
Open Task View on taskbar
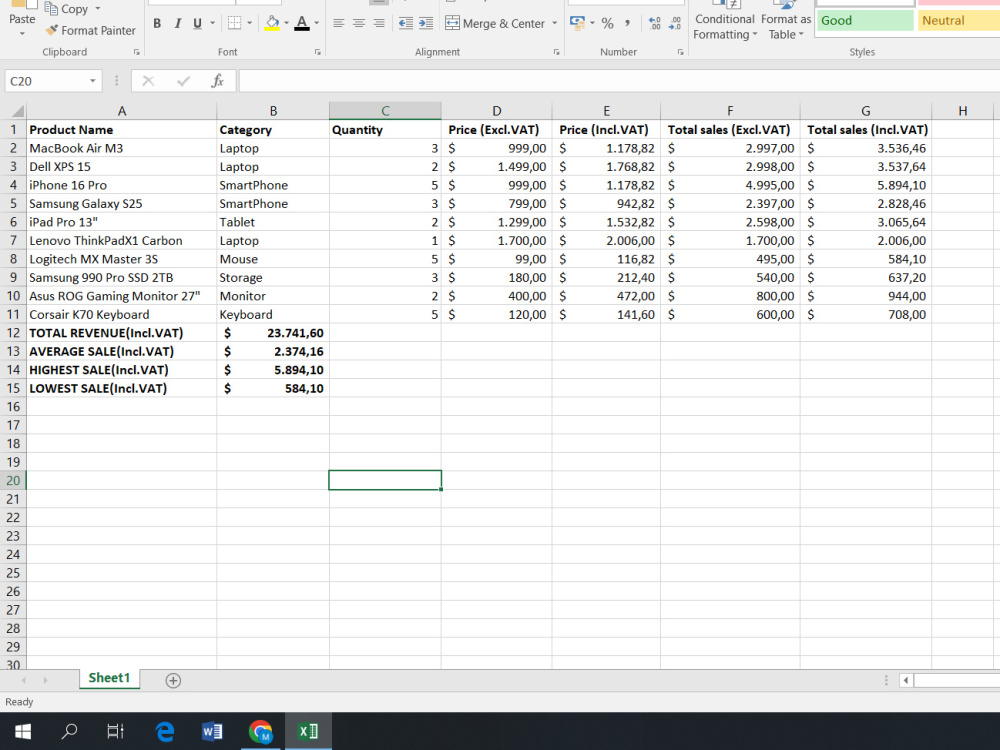[x=115, y=731]
